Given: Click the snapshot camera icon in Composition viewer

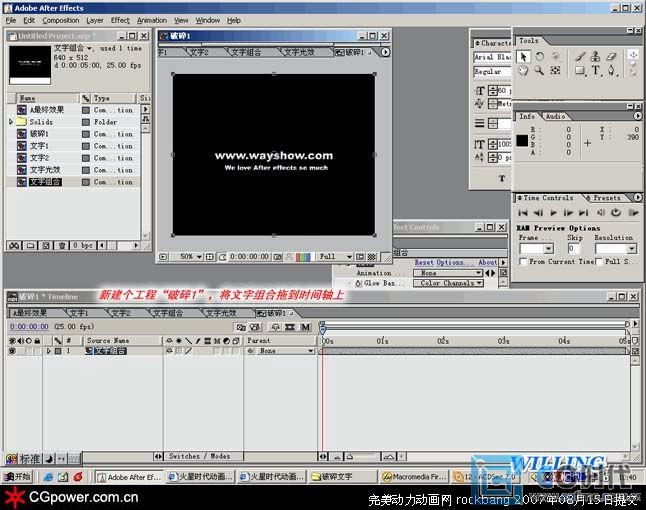Looking at the screenshot, I should [x=278, y=257].
